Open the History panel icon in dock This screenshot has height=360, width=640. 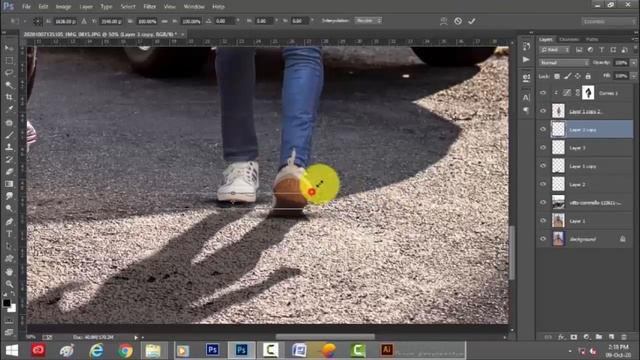[x=526, y=47]
